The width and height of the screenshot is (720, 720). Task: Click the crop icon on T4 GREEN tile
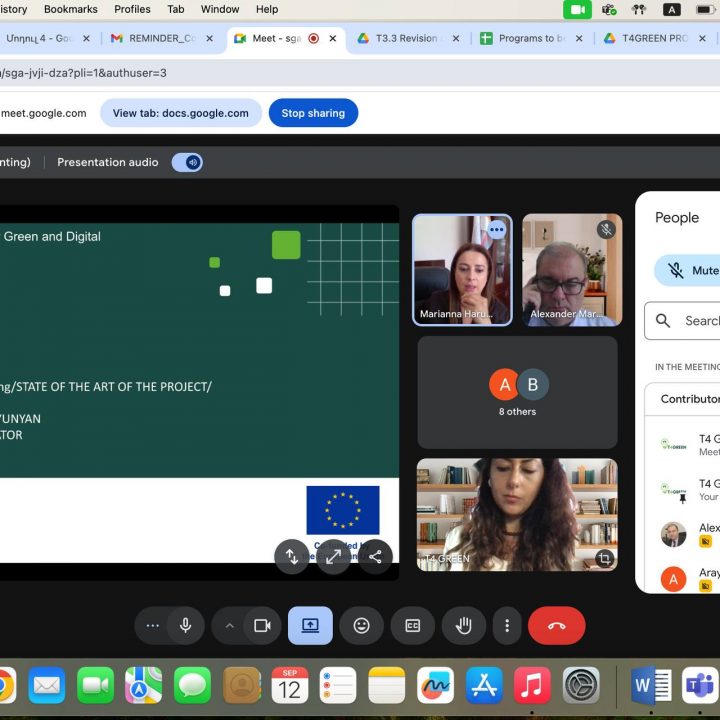(603, 558)
